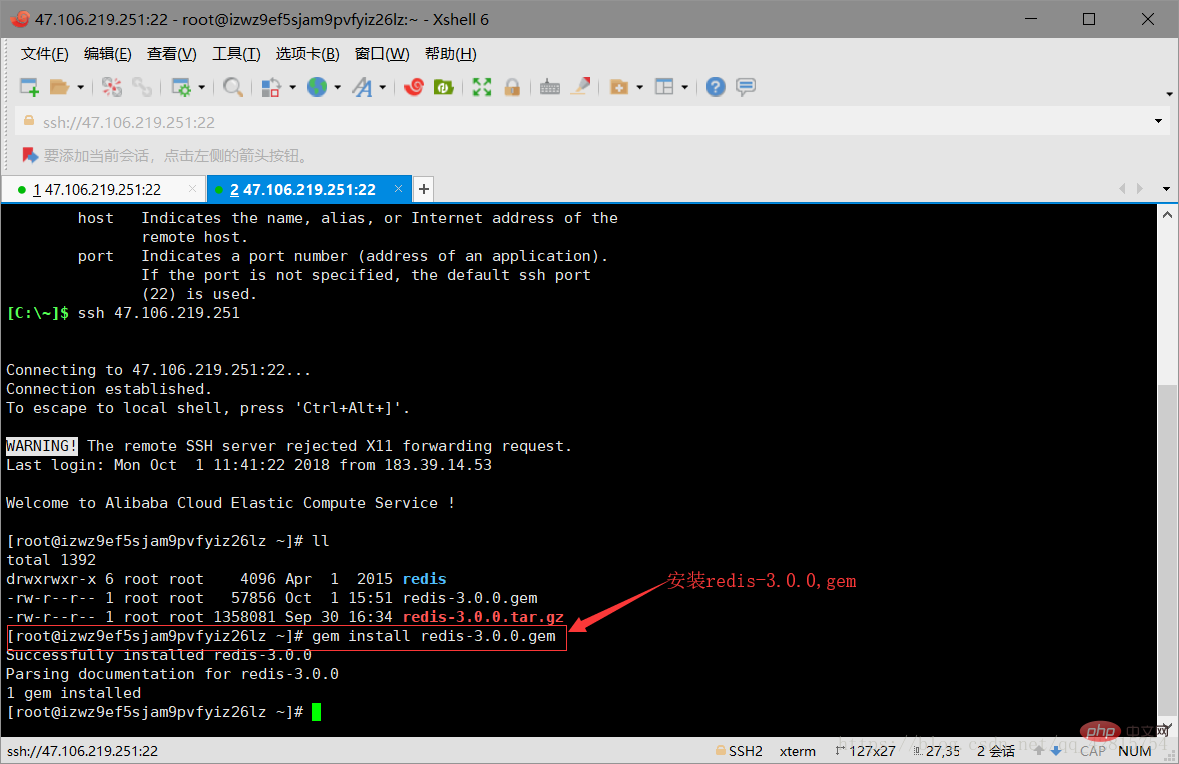1179x764 pixels.
Task: Click the New Session toolbar icon
Action: tap(29, 87)
